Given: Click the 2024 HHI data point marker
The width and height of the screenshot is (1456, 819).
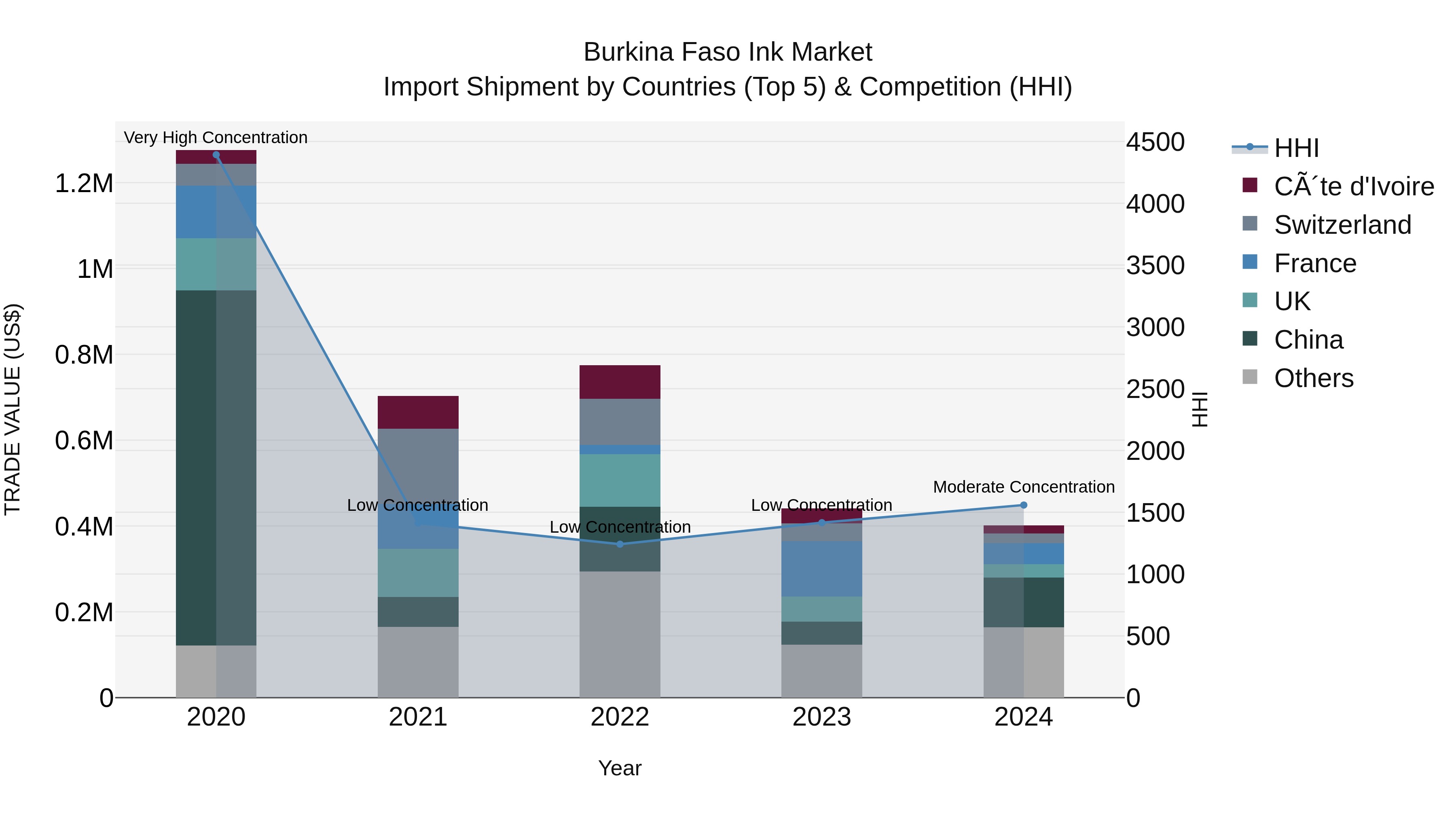Looking at the screenshot, I should click(x=1024, y=505).
